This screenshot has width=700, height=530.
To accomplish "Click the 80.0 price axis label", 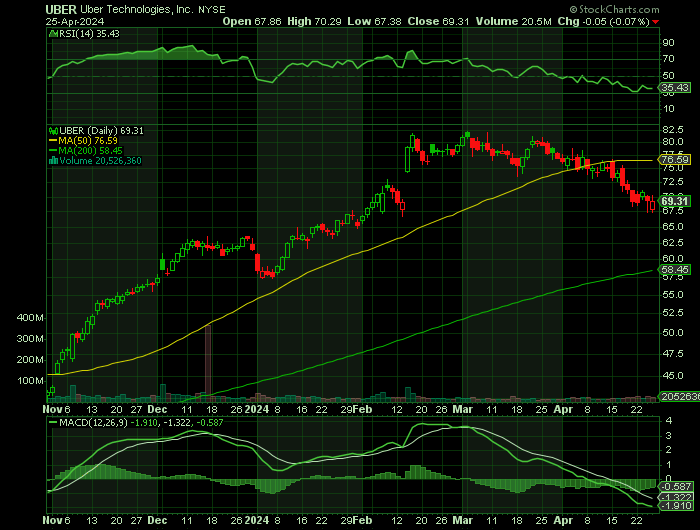I will click(673, 142).
